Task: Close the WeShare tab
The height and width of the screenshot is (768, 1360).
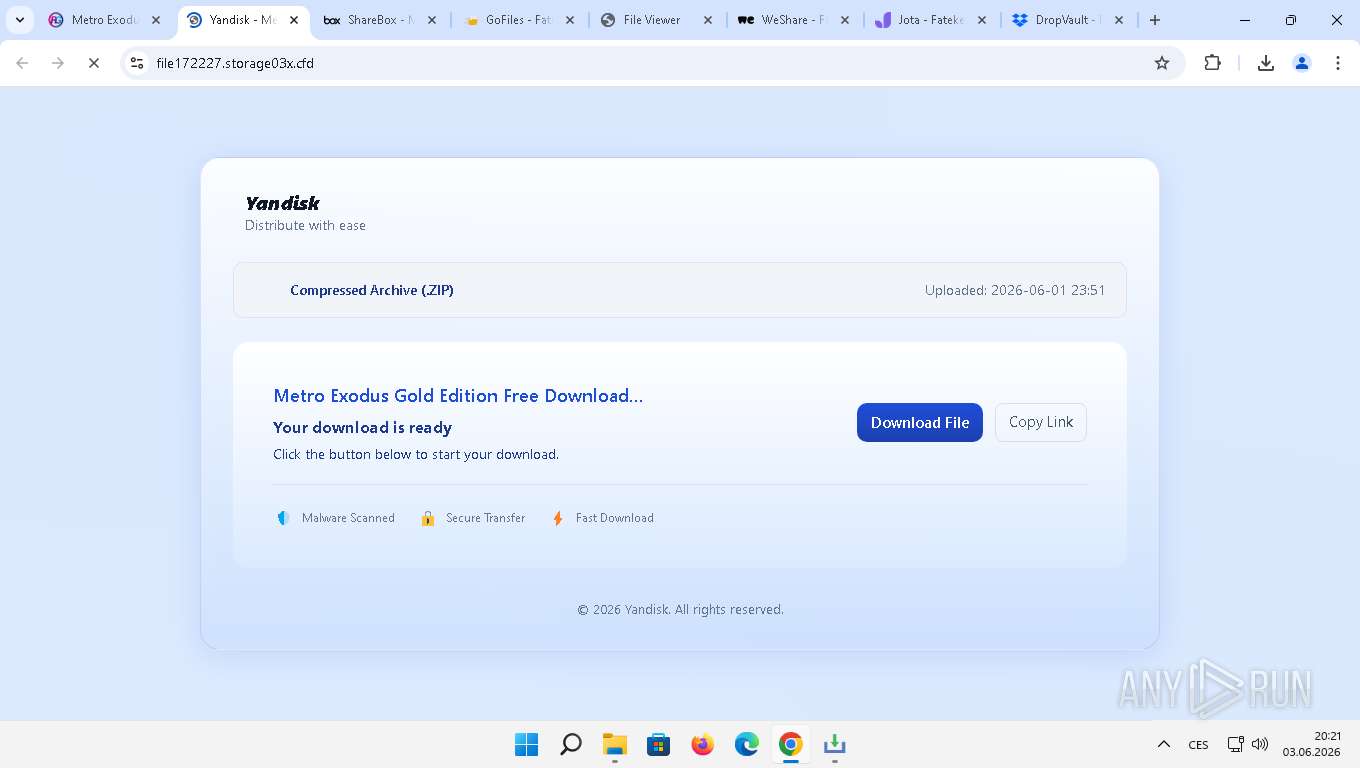Action: coord(844,20)
